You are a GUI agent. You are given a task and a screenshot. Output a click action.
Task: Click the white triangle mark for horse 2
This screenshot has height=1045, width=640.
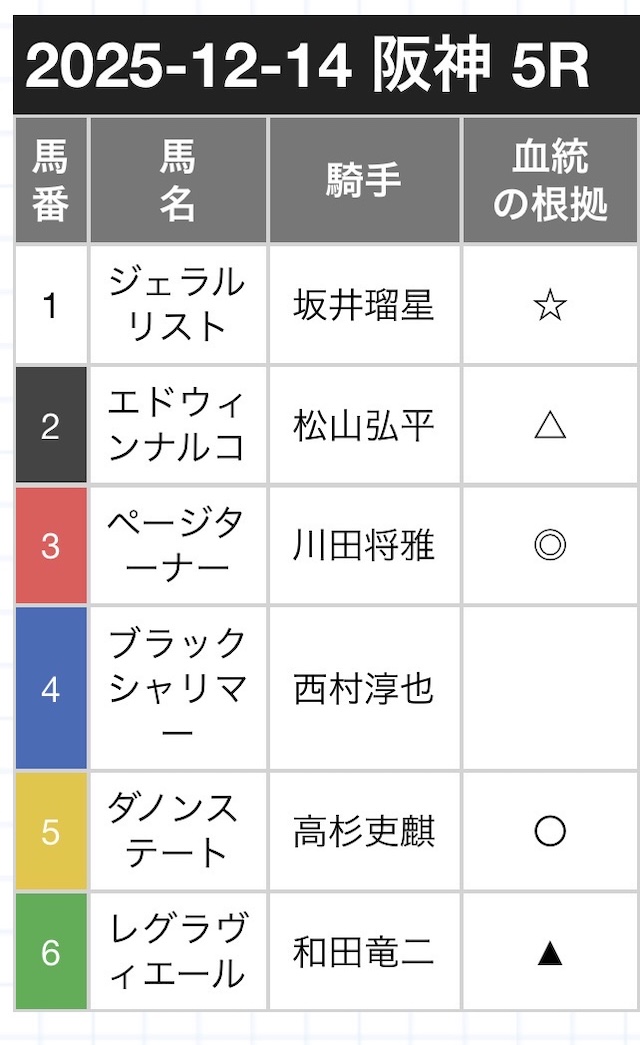[550, 427]
